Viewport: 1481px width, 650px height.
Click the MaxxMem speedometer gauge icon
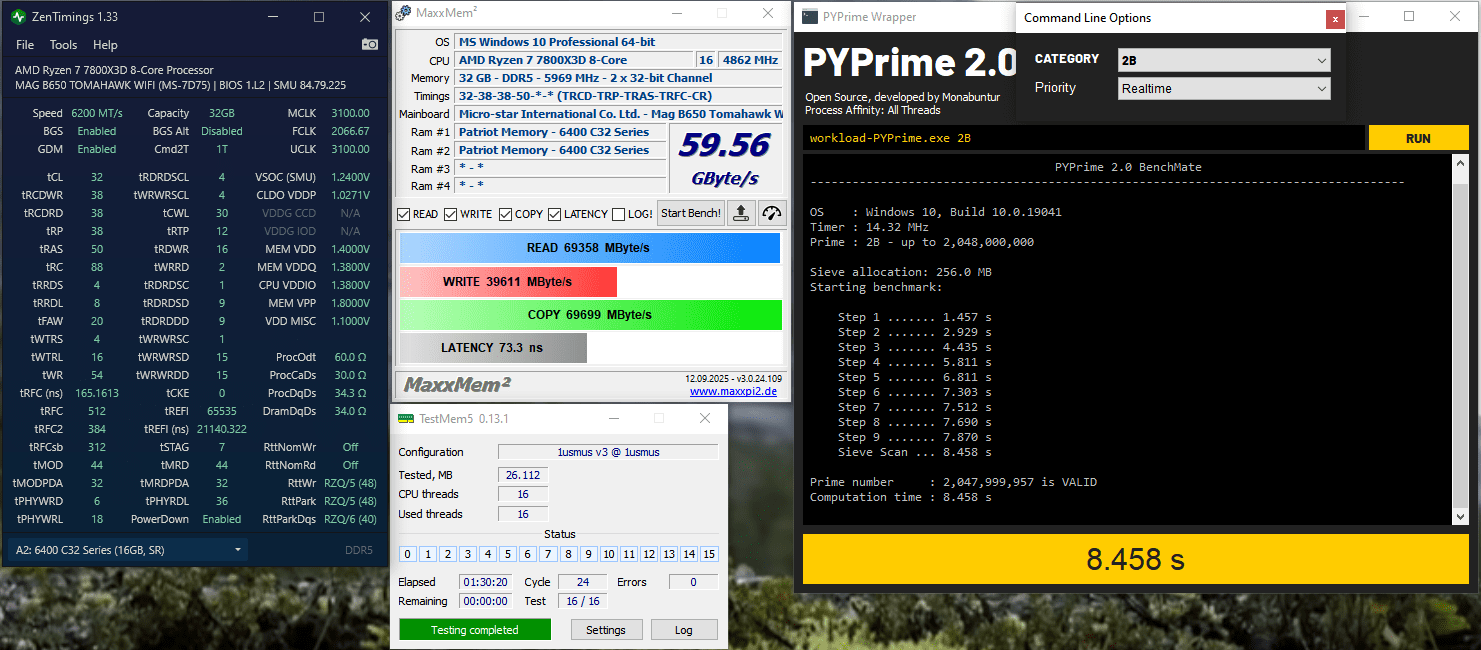pyautogui.click(x=771, y=213)
